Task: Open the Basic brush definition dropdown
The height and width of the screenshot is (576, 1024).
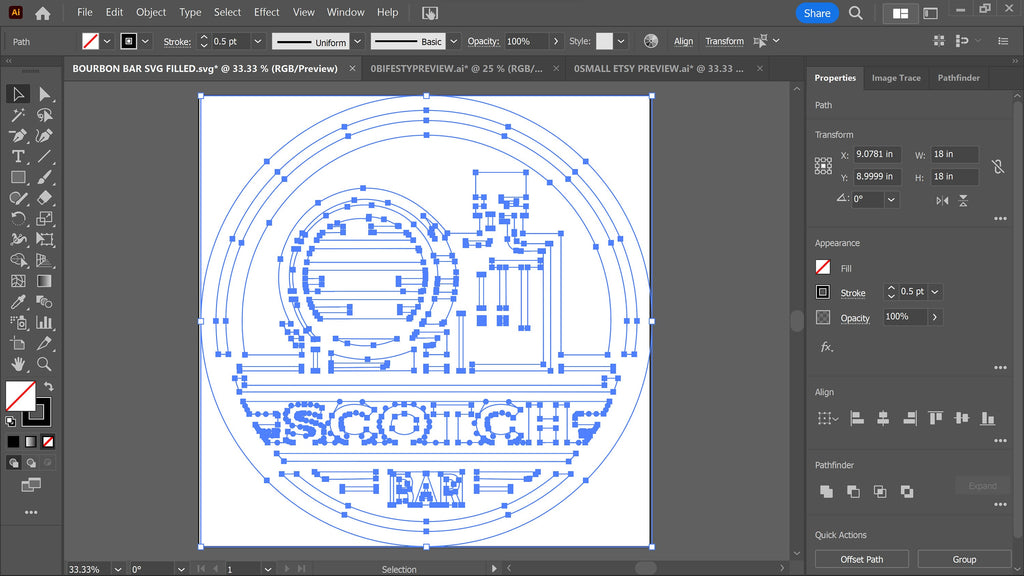Action: tap(453, 41)
